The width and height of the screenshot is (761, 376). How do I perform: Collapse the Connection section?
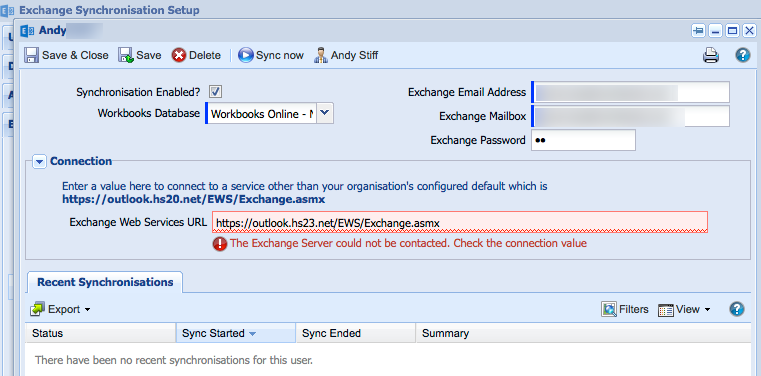(x=39, y=161)
